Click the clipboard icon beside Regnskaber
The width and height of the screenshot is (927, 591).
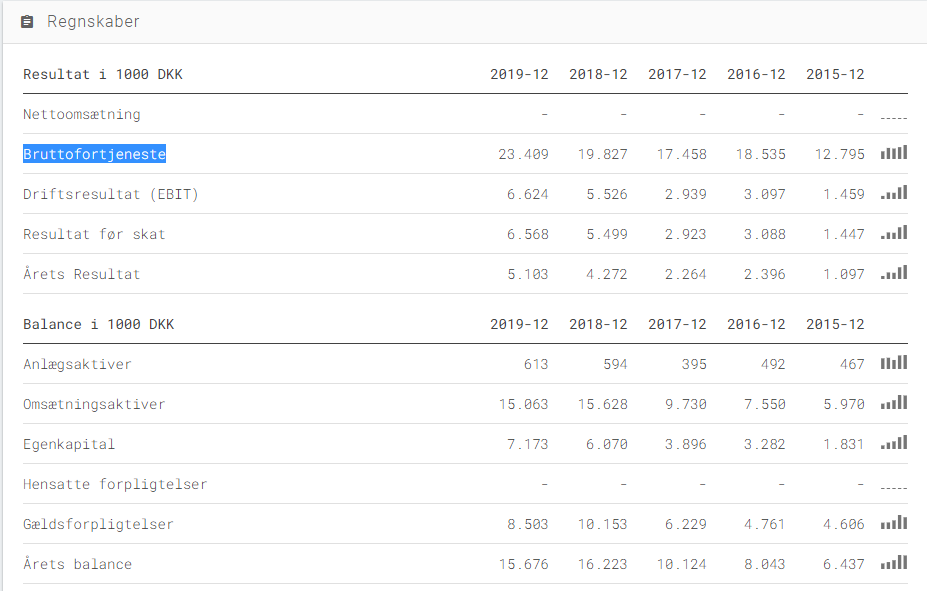point(27,22)
